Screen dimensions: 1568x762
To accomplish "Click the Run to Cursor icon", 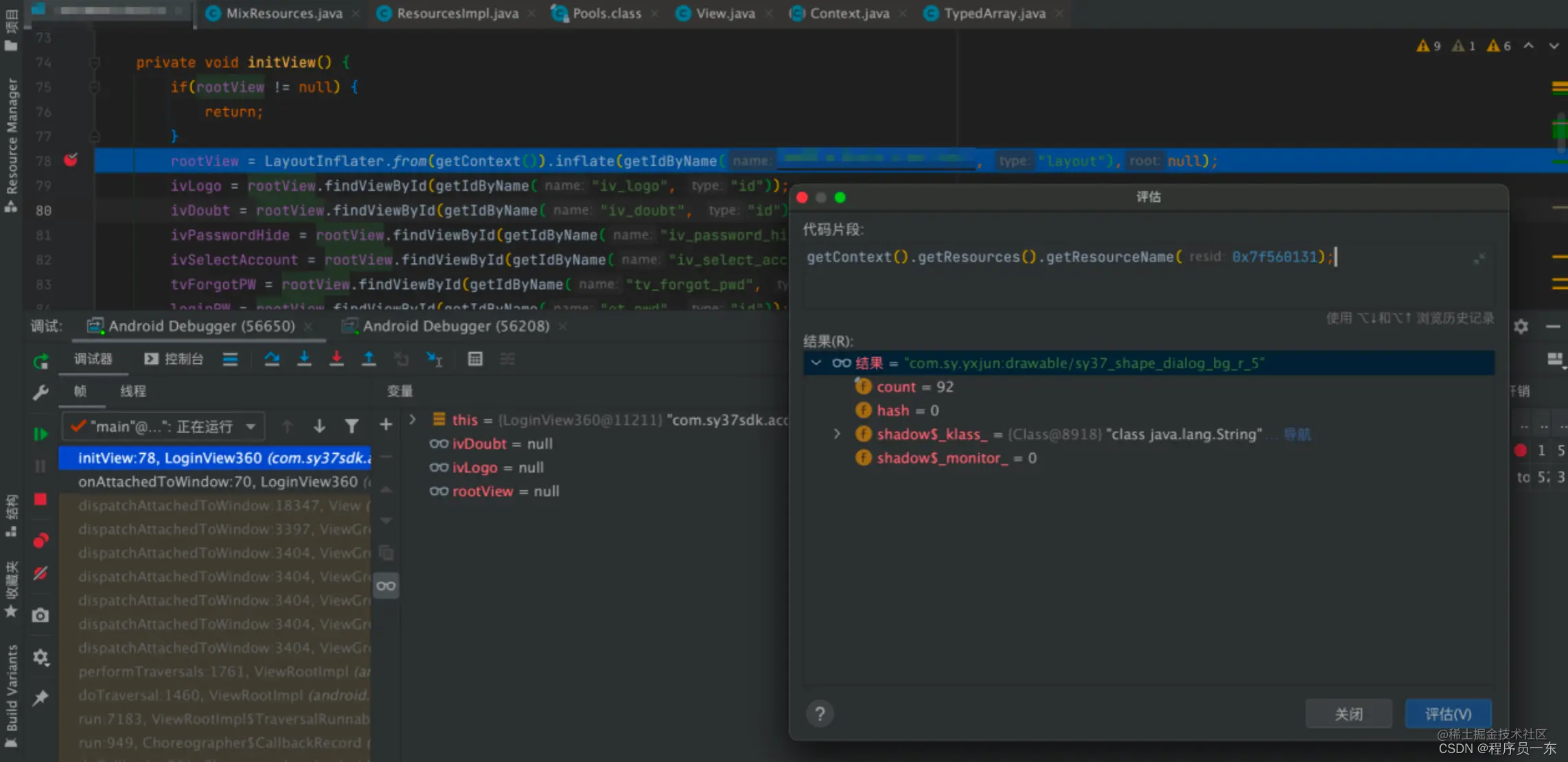I will tap(434, 358).
